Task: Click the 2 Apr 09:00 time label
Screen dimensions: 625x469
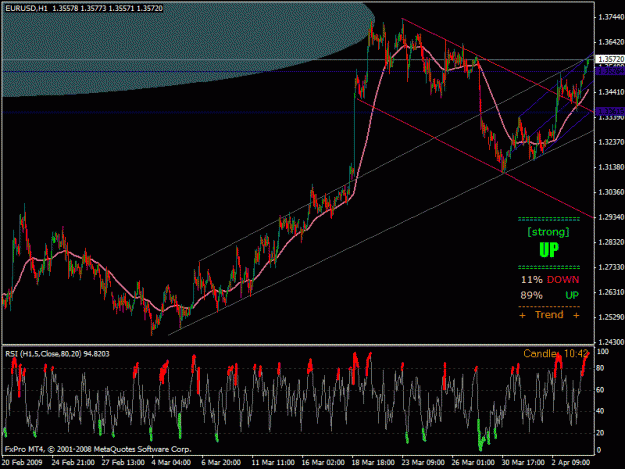Action: click(x=571, y=463)
